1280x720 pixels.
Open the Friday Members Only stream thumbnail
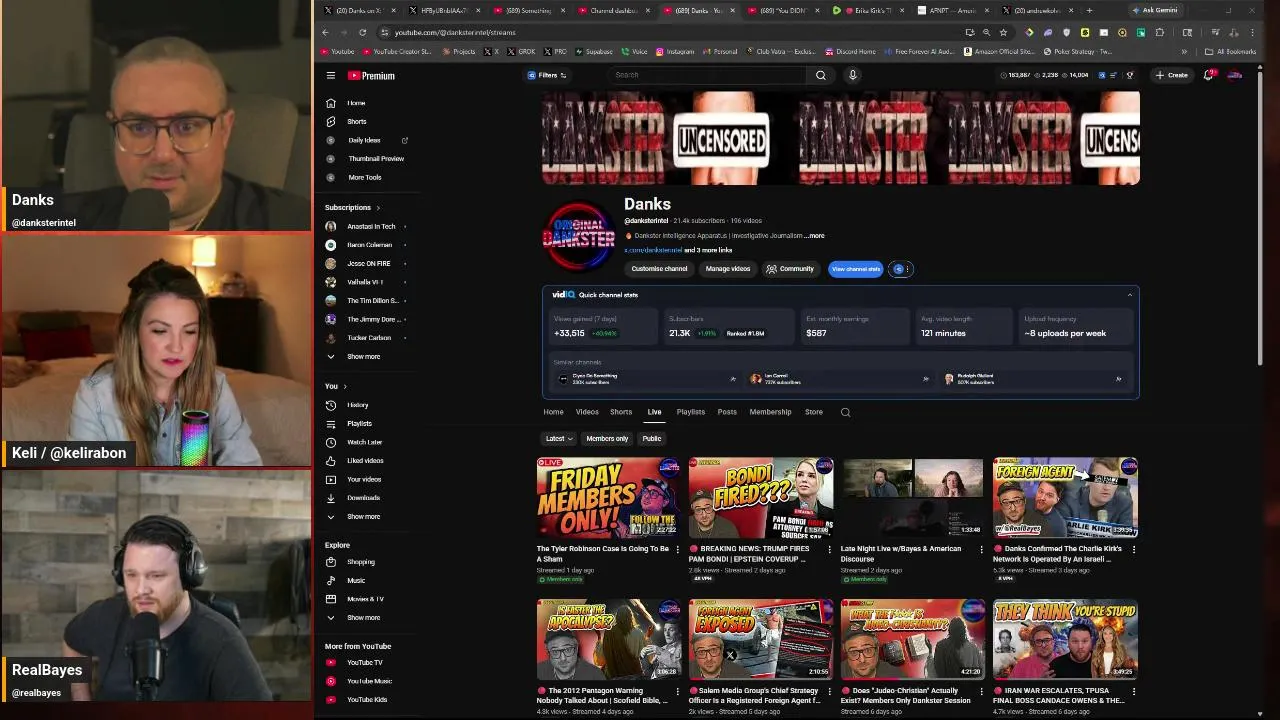[x=609, y=498]
